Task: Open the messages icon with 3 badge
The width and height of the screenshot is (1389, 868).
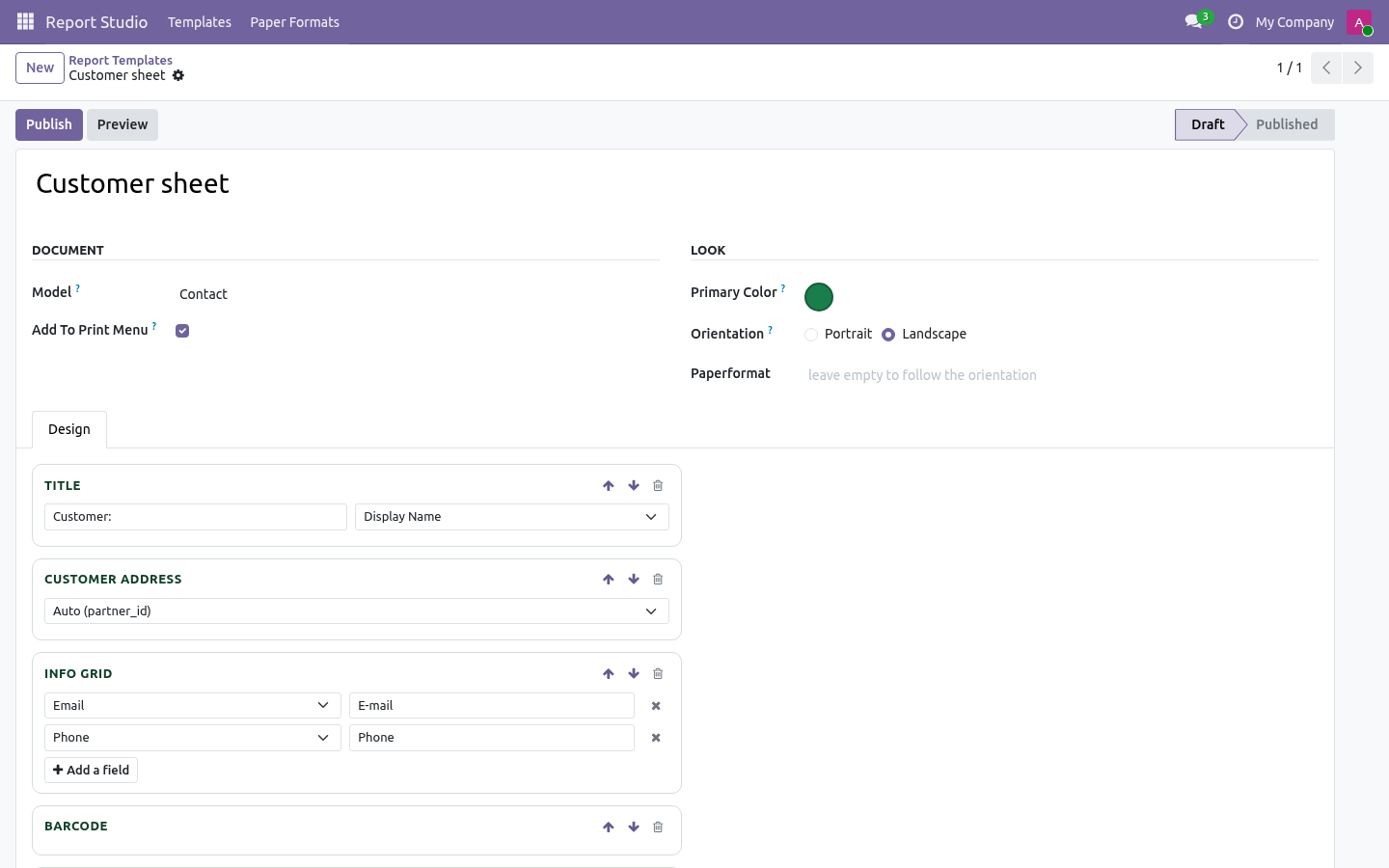Action: (x=1197, y=21)
